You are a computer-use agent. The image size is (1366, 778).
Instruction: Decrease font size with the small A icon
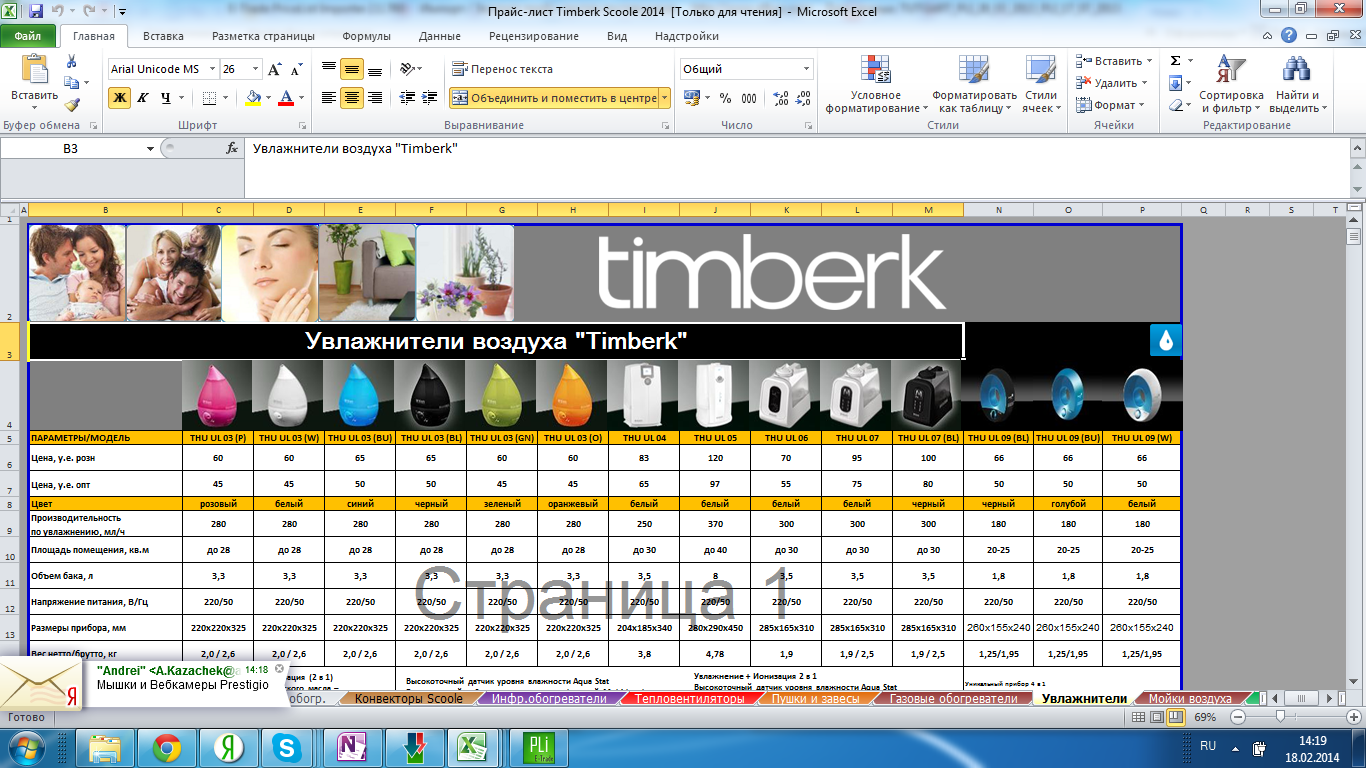coord(296,70)
